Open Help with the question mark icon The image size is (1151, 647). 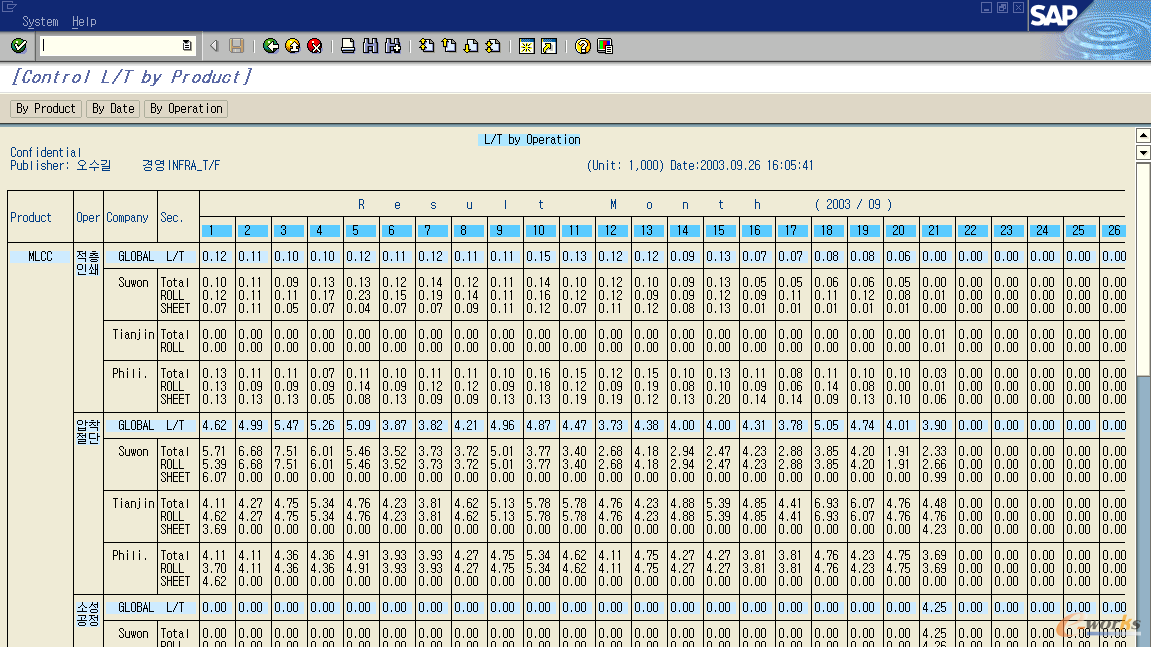click(583, 46)
